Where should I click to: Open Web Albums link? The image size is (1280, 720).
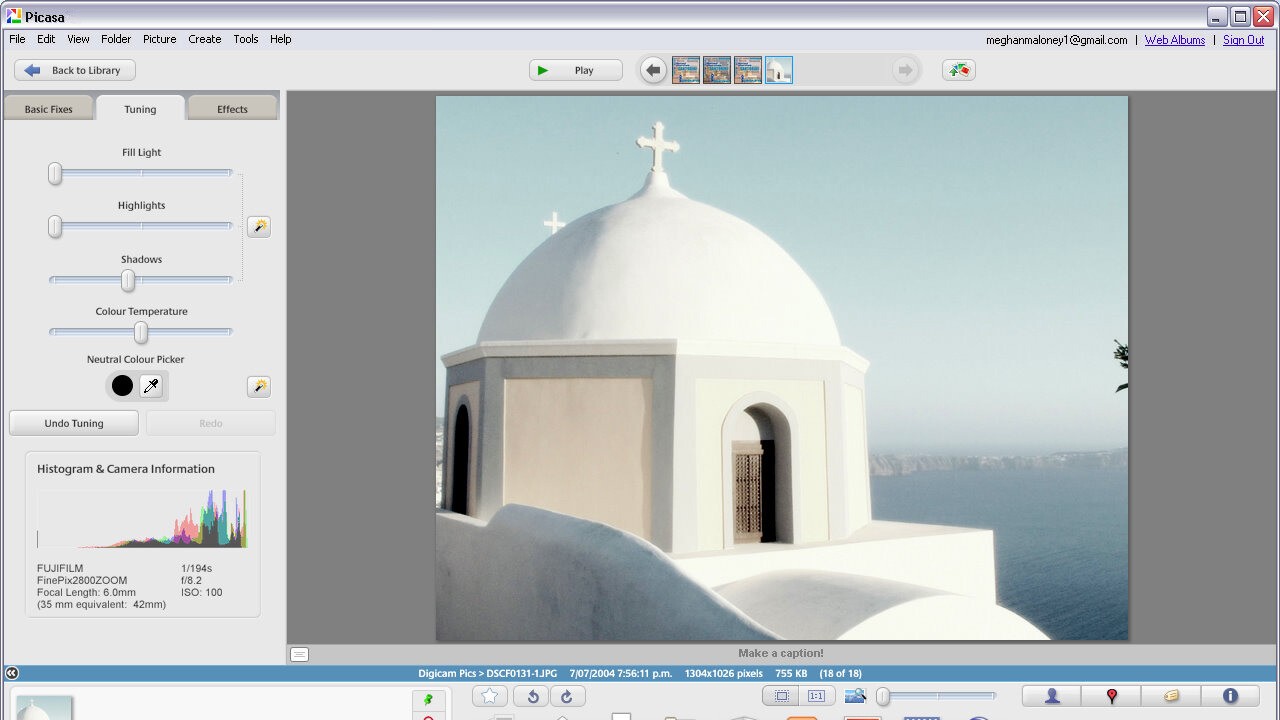[x=1175, y=40]
